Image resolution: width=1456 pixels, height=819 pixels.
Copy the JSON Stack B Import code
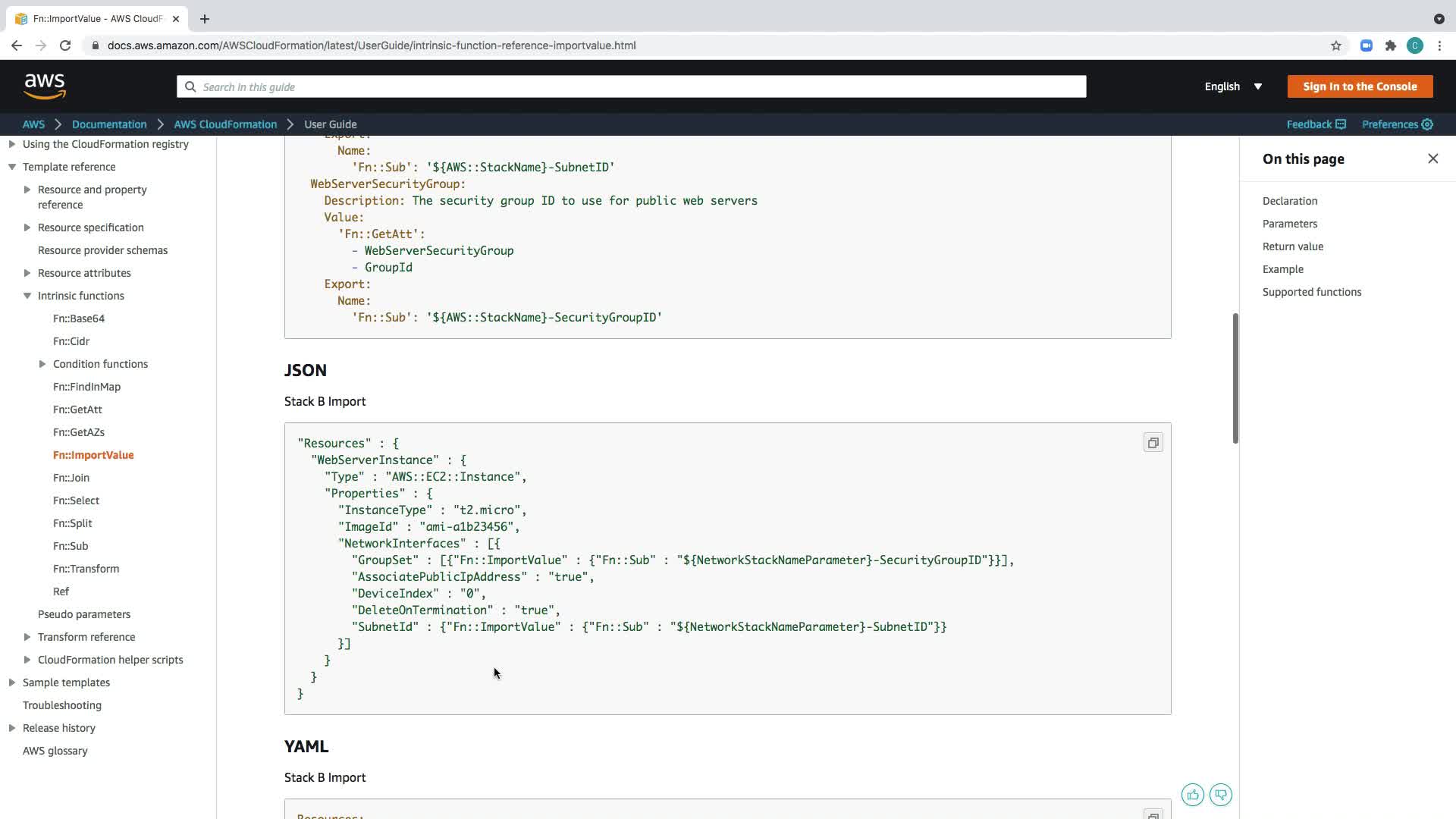pos(1153,443)
